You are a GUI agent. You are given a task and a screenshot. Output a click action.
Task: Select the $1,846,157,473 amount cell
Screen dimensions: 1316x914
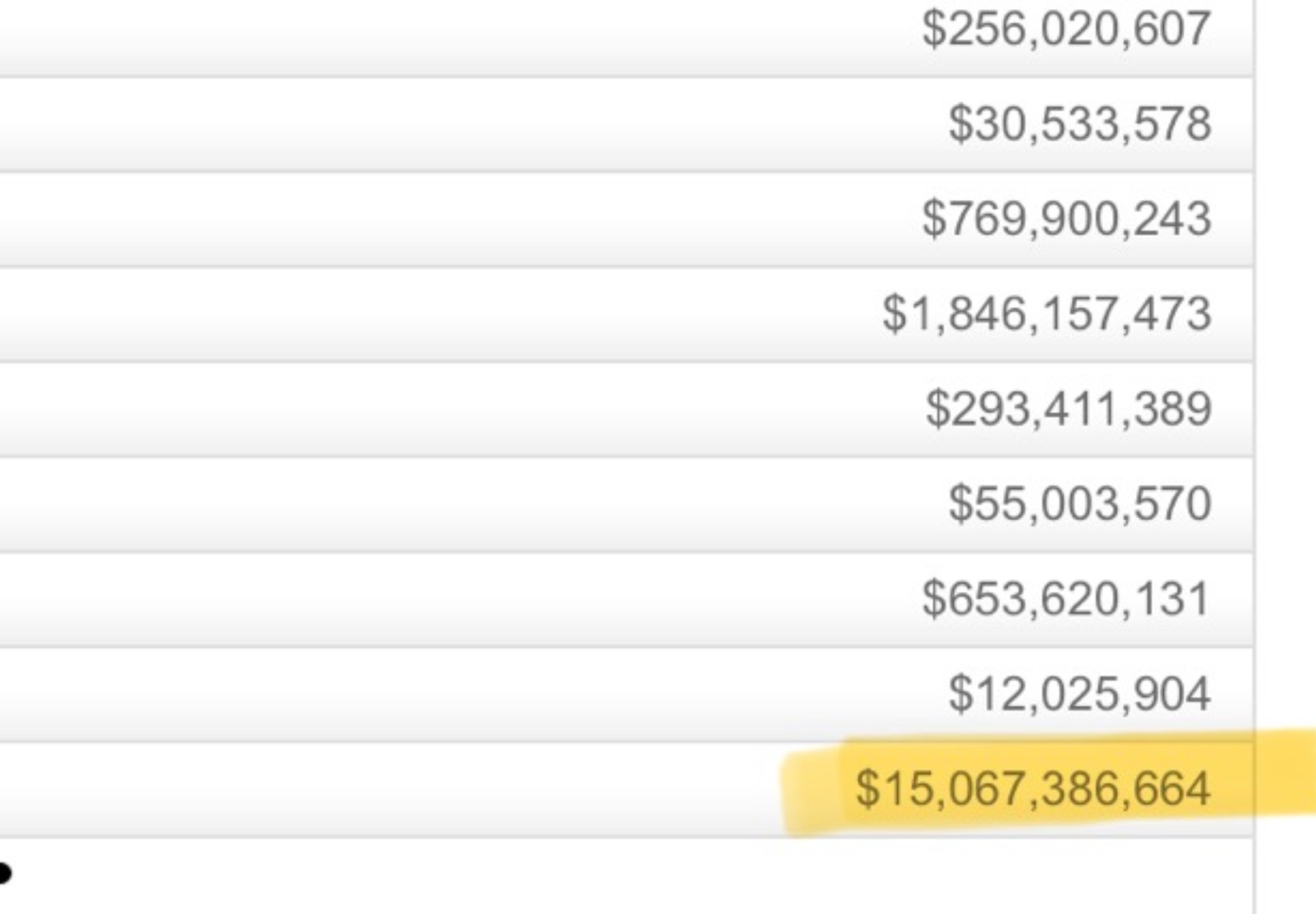point(1046,313)
